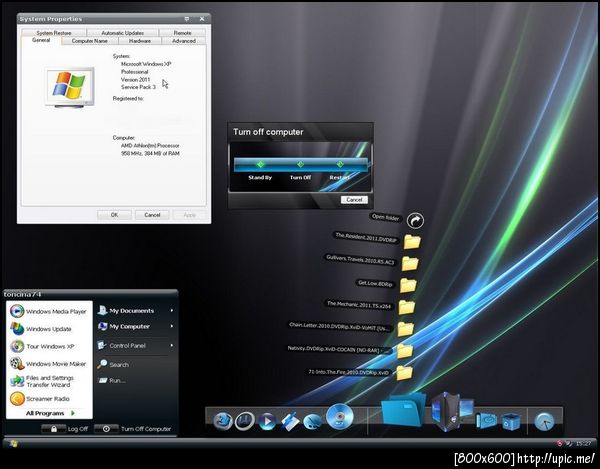The width and height of the screenshot is (600, 469).
Task: Click OK in System Properties
Action: tap(114, 215)
